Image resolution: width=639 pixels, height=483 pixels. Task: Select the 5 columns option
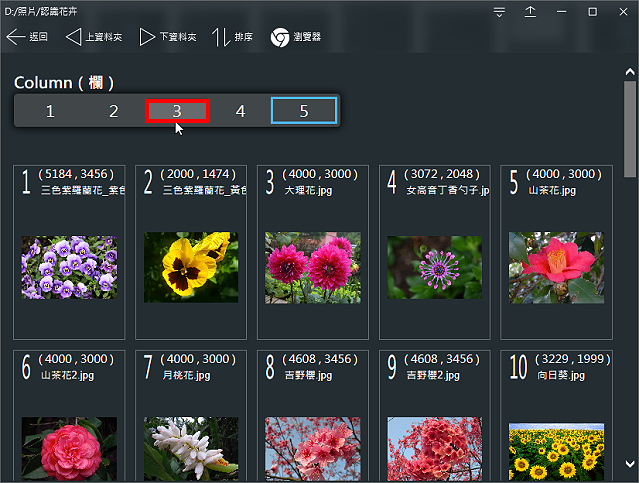click(x=304, y=110)
